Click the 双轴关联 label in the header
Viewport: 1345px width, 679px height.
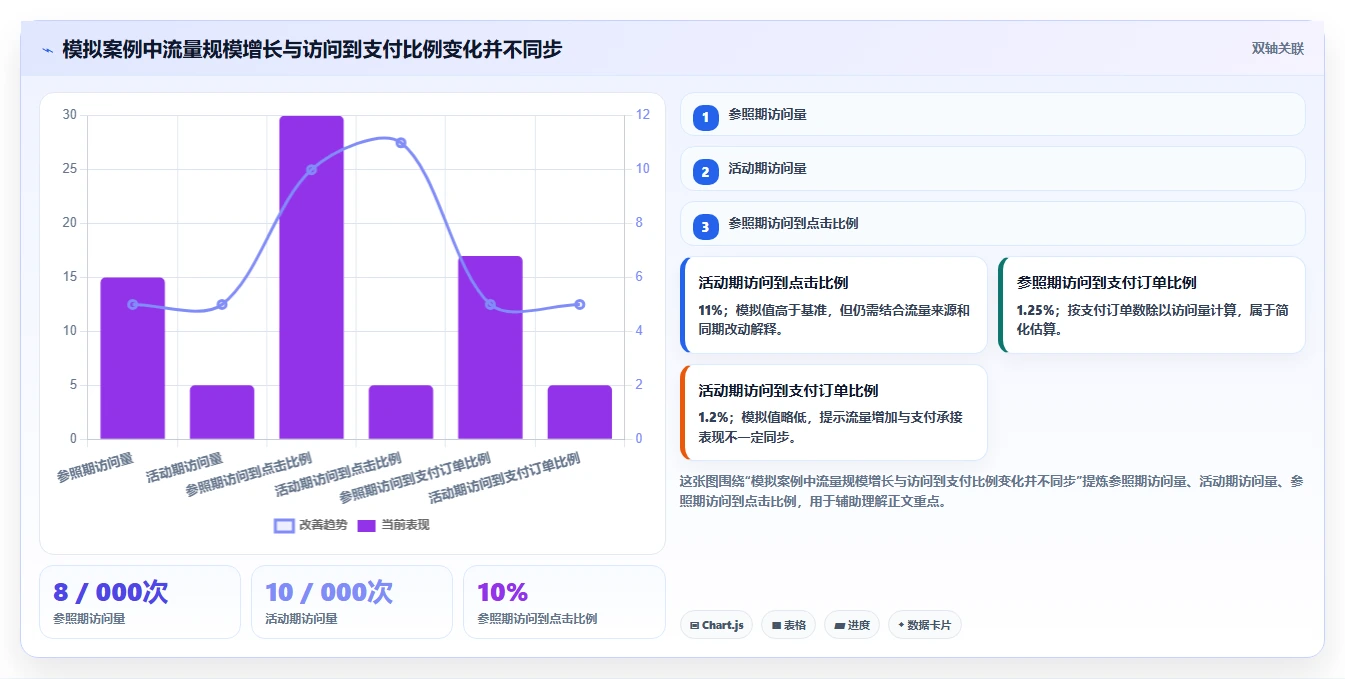pos(1277,49)
